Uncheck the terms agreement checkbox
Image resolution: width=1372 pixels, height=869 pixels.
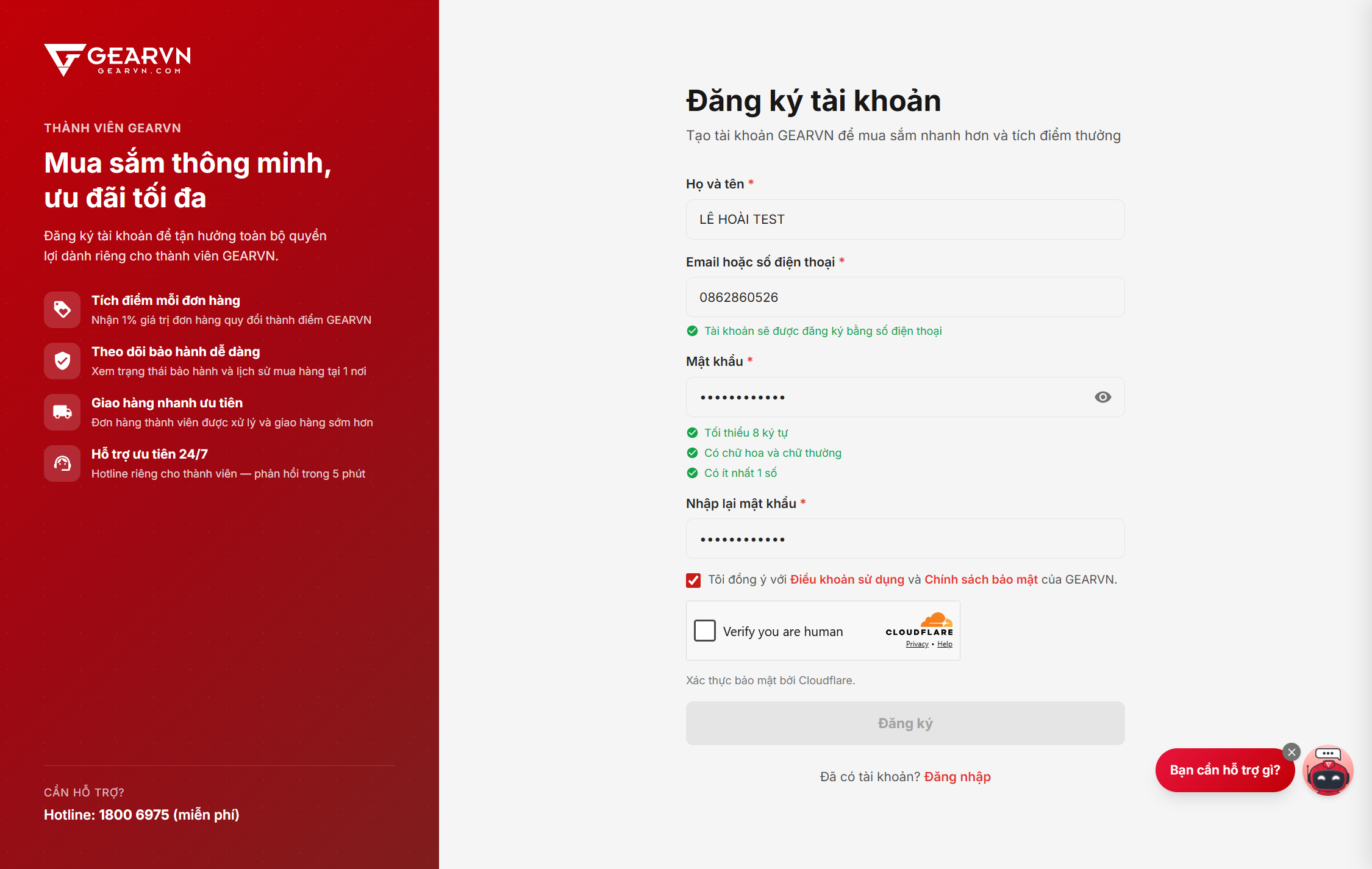pyautogui.click(x=693, y=580)
